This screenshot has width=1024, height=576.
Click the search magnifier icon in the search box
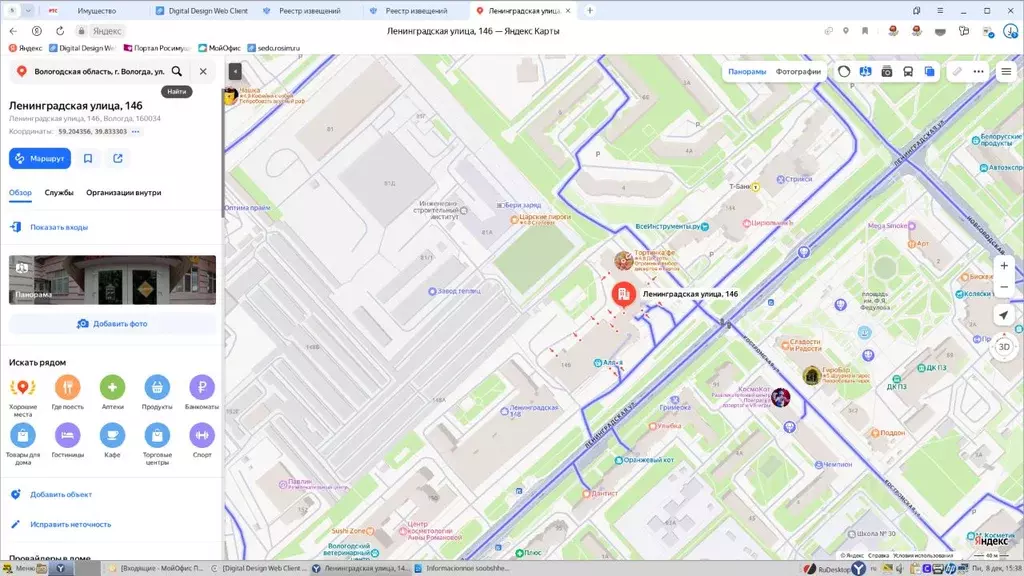(x=177, y=72)
